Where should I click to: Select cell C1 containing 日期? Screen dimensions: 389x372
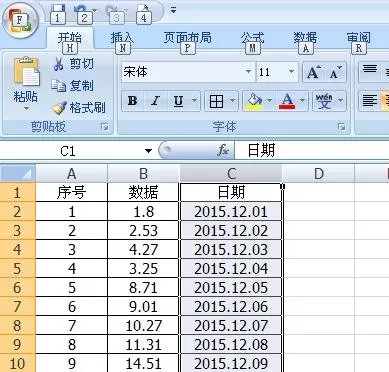tap(231, 192)
